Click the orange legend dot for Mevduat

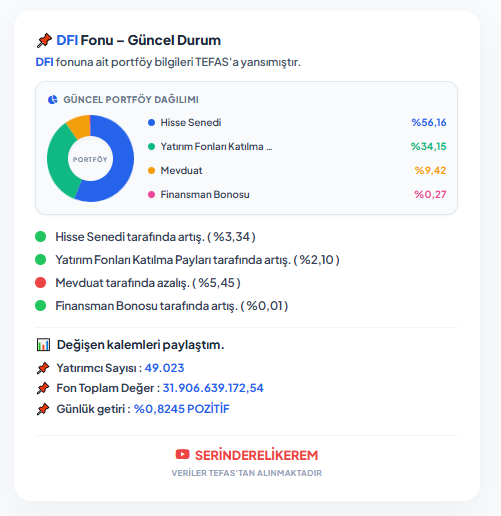151,171
